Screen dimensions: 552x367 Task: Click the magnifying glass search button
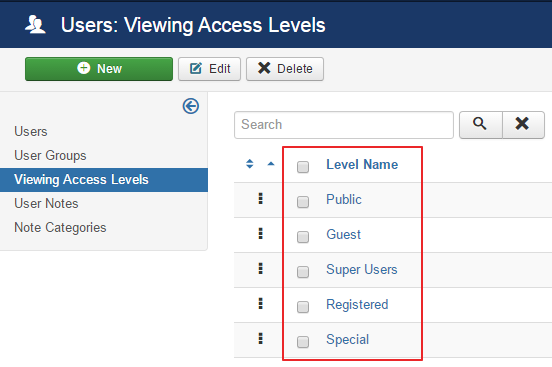tap(481, 125)
